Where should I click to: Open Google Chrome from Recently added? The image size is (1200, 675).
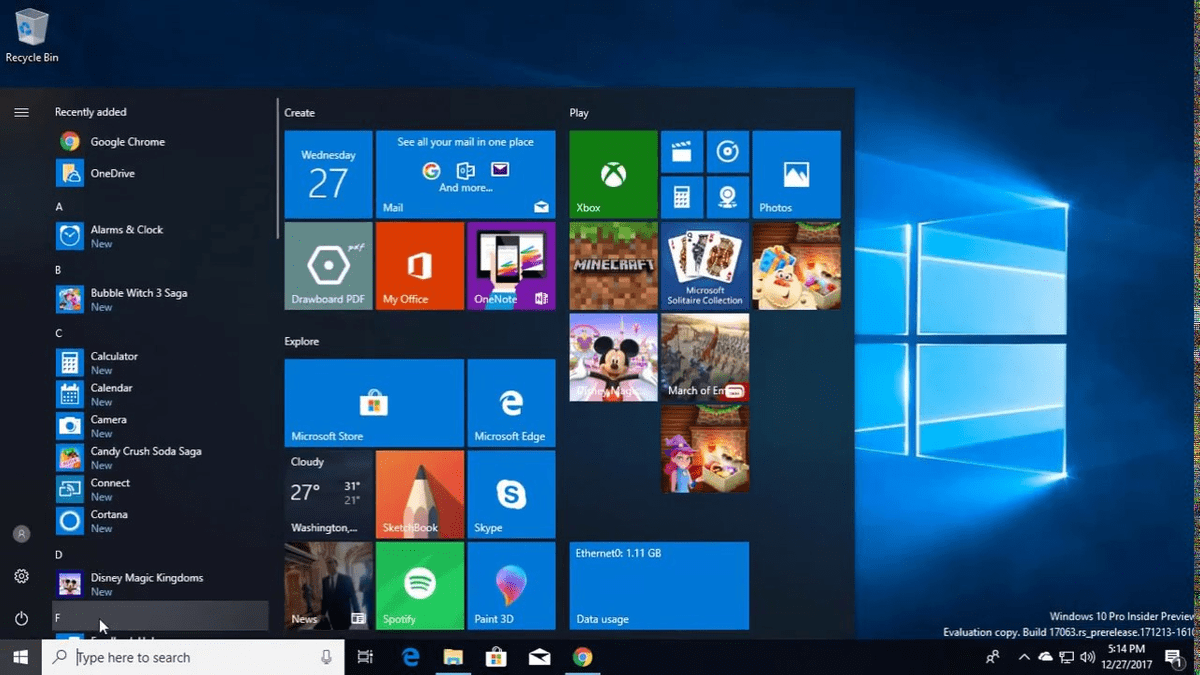(x=127, y=142)
